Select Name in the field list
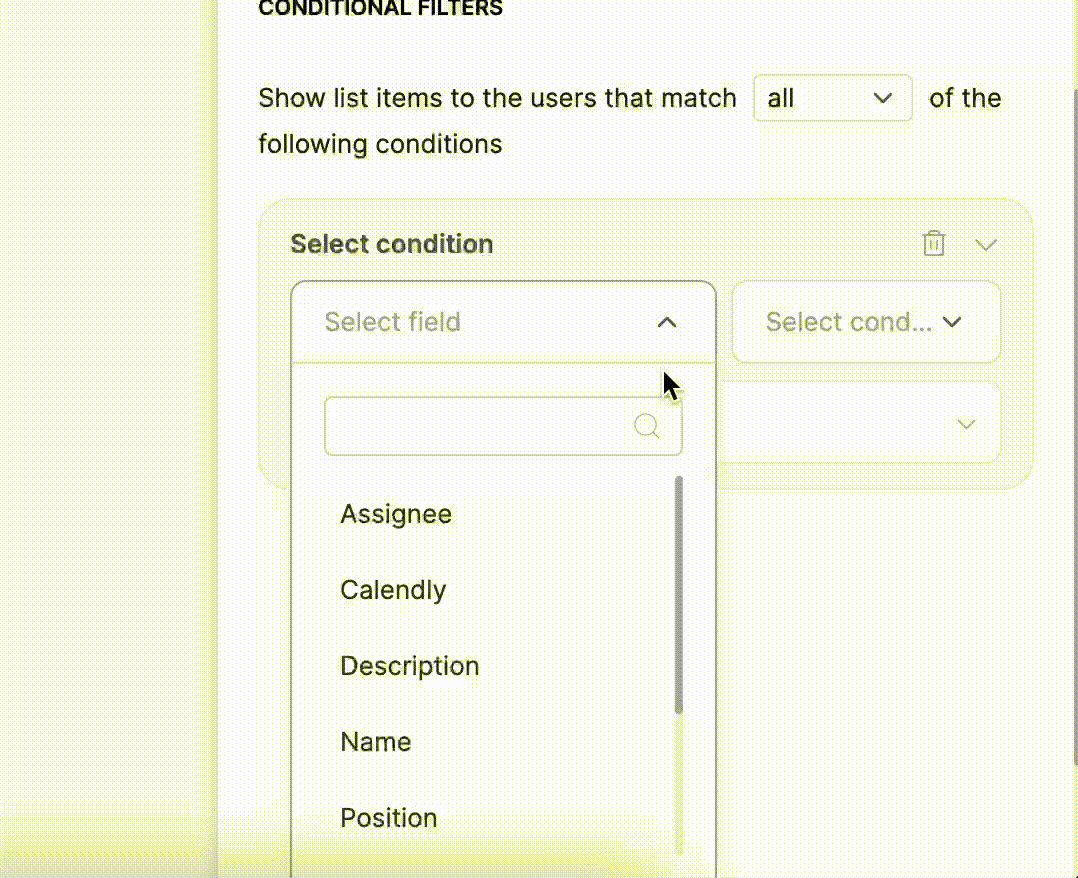 [375, 741]
